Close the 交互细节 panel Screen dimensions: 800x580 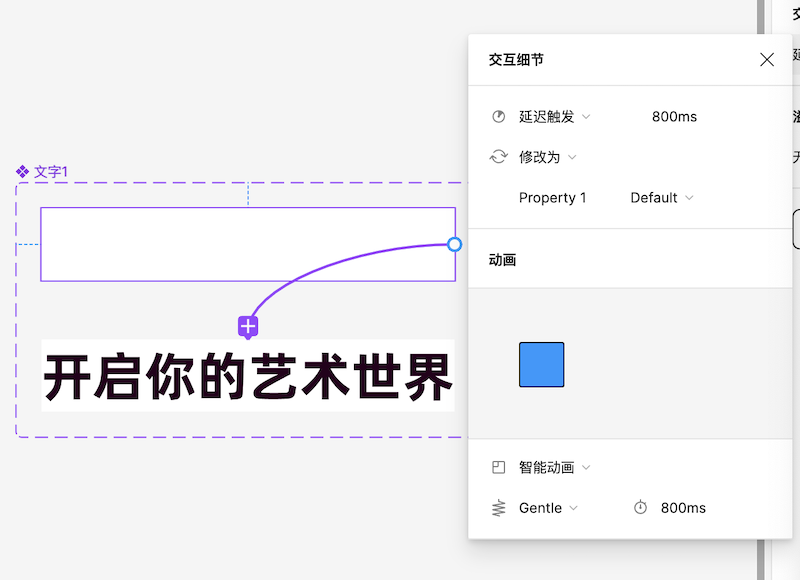(767, 59)
